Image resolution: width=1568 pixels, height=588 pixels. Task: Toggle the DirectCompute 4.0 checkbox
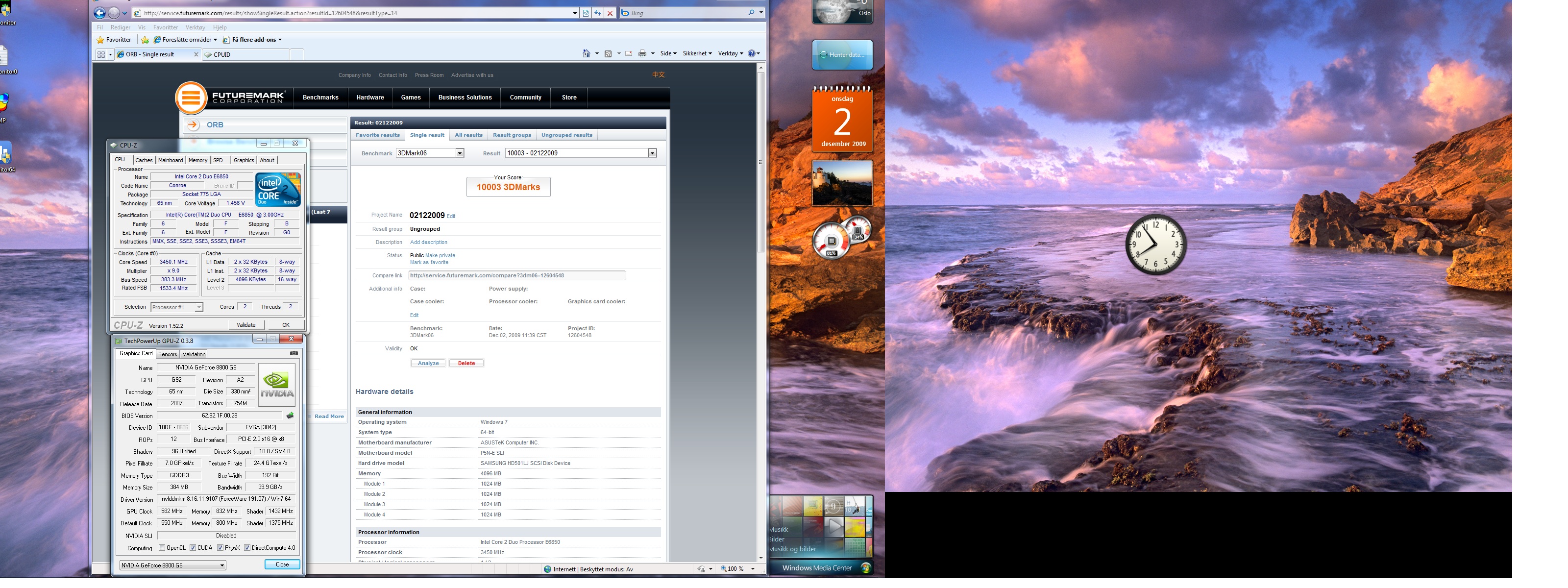(248, 548)
